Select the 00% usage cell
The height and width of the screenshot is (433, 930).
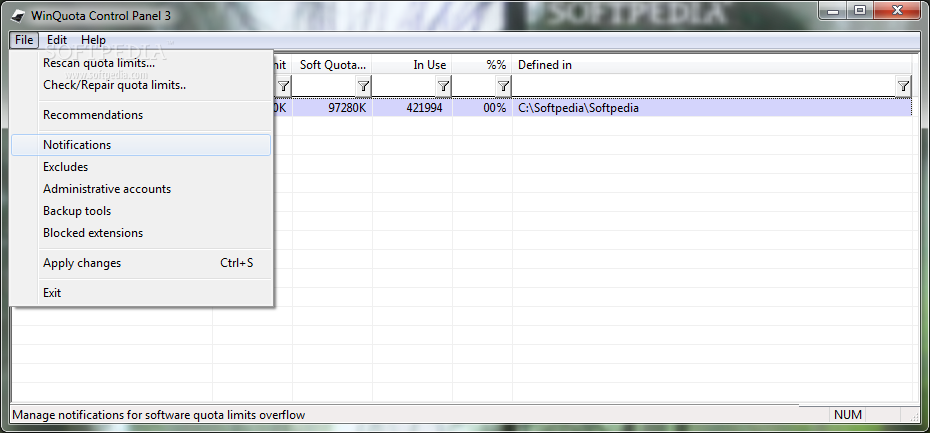click(482, 109)
